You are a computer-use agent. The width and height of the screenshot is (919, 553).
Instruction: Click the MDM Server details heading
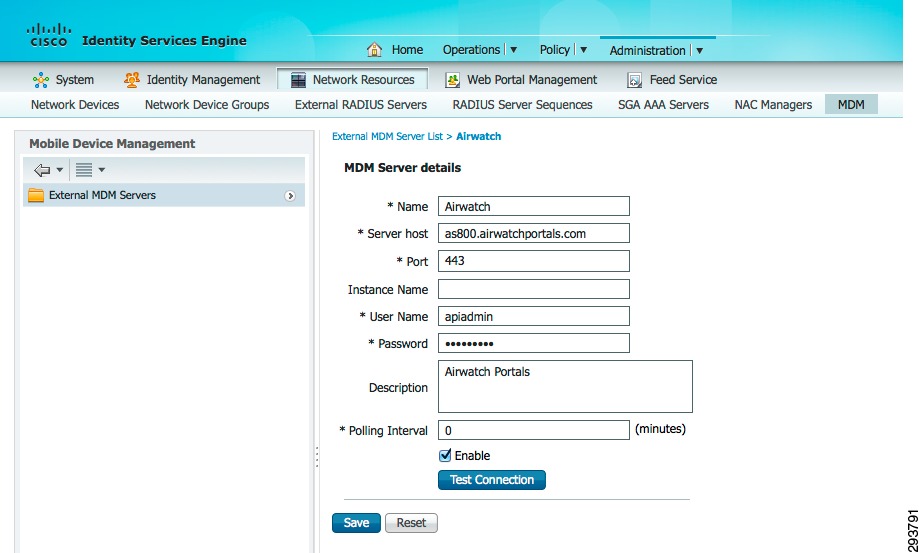pyautogui.click(x=403, y=168)
